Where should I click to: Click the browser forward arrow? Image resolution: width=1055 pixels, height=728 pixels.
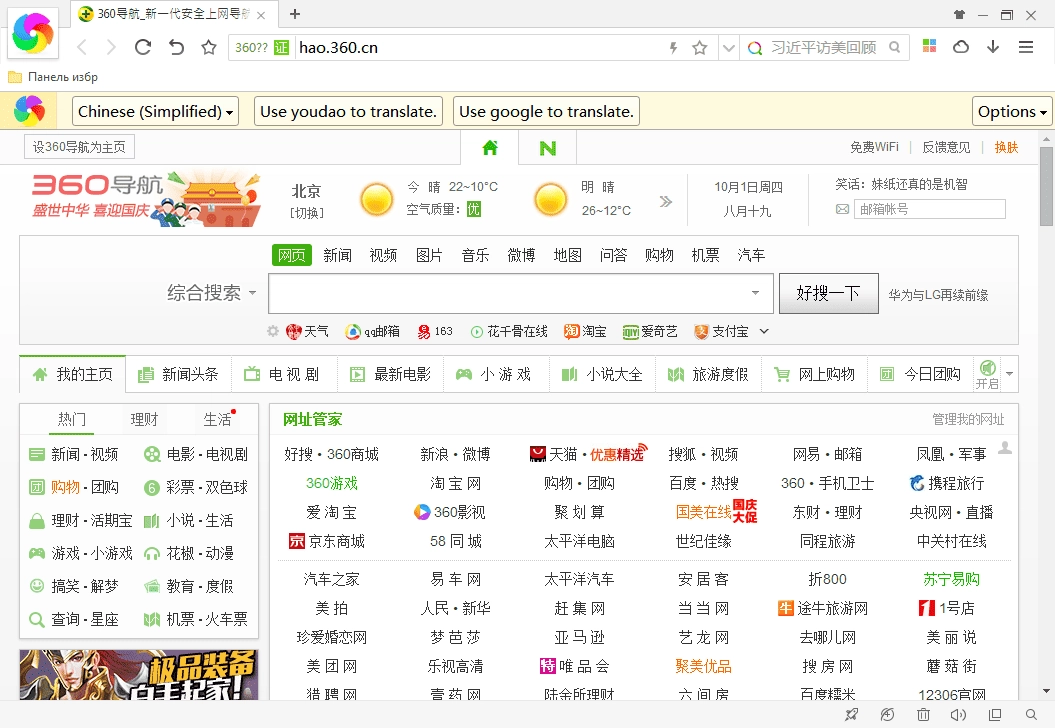click(x=111, y=47)
